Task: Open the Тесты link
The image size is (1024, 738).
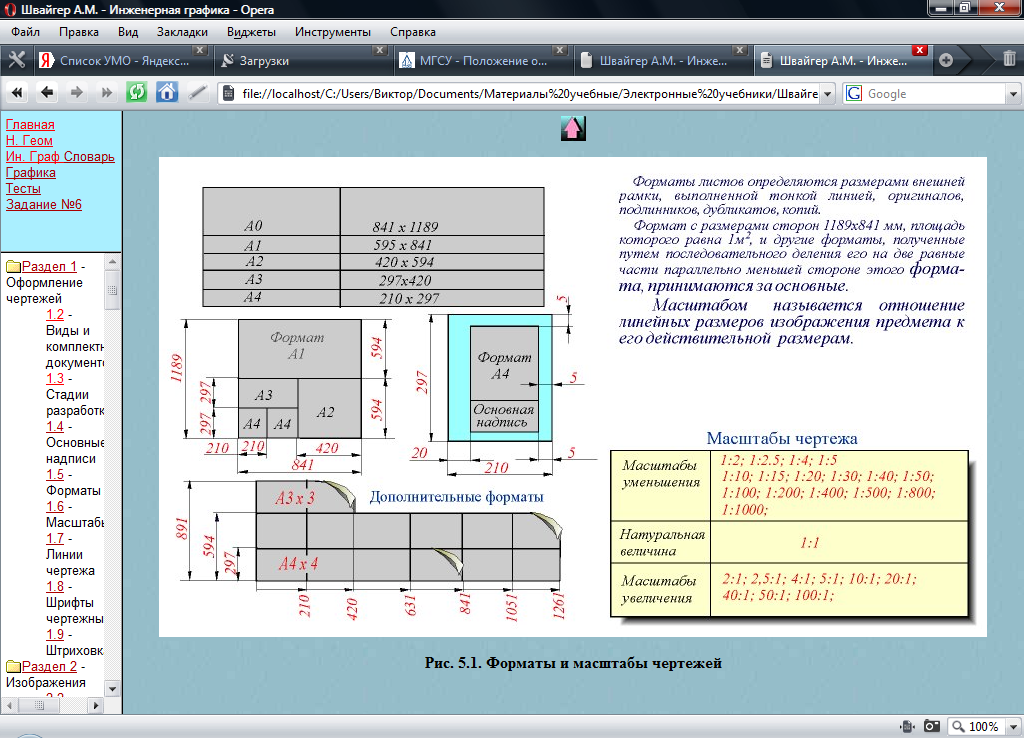Action: pos(24,188)
